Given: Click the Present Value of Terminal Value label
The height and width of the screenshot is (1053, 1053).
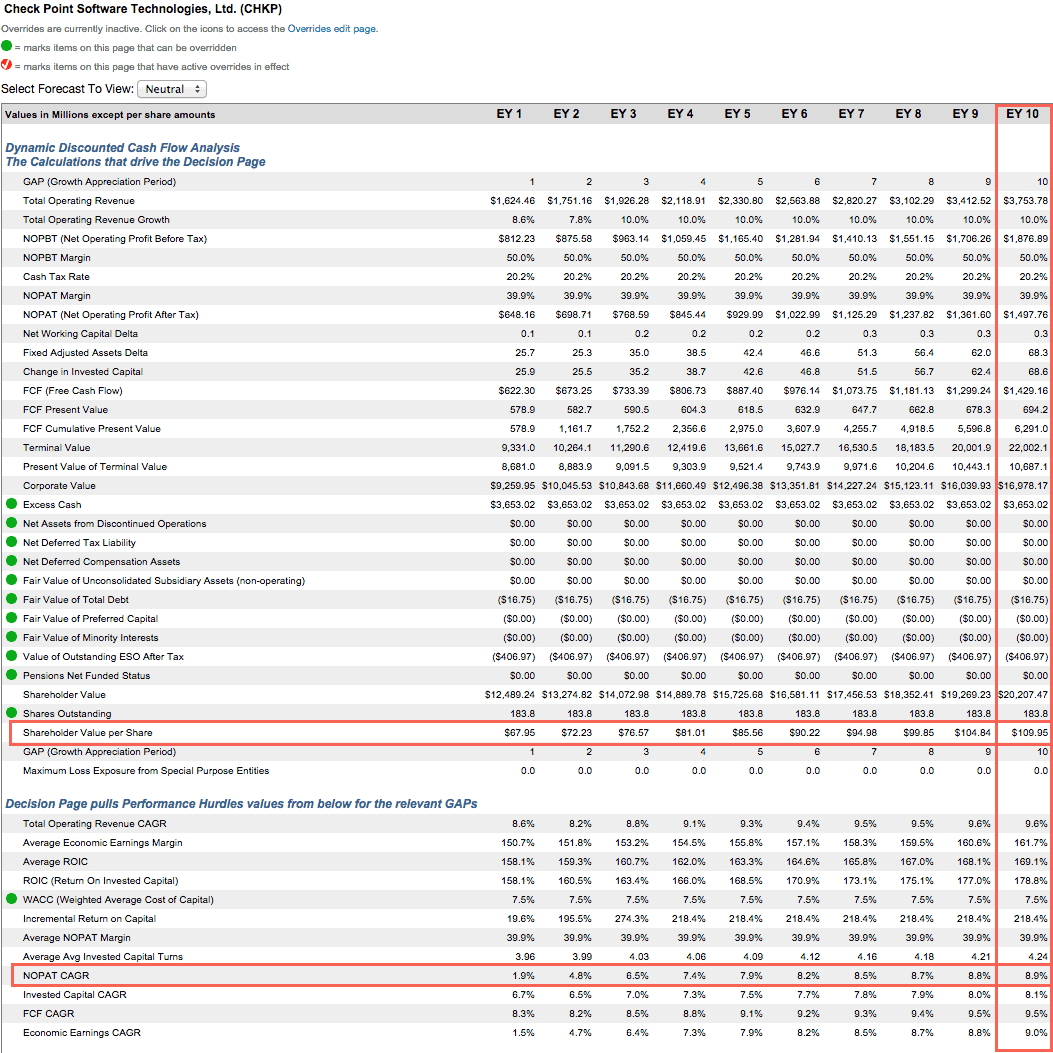Looking at the screenshot, I should point(95,467).
